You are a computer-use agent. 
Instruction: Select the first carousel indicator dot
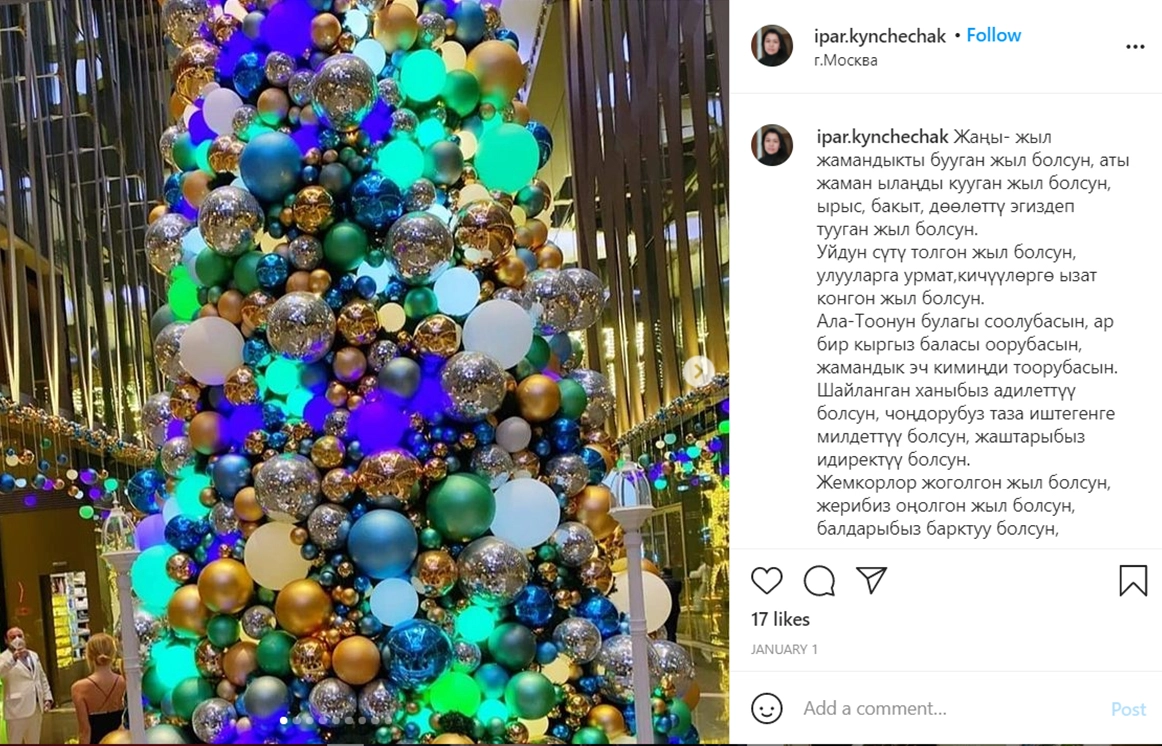[x=283, y=720]
